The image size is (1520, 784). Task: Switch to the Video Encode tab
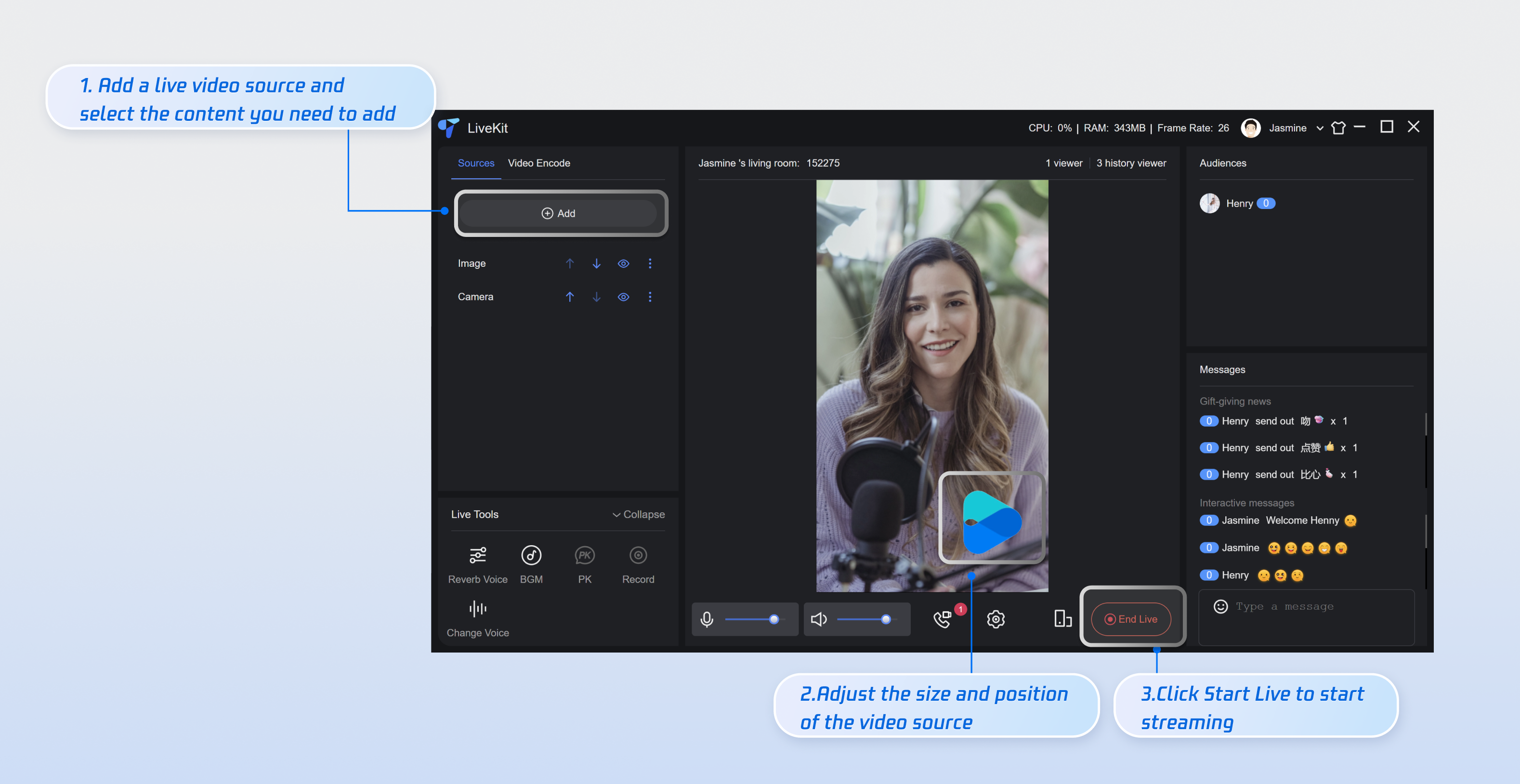[x=539, y=163]
